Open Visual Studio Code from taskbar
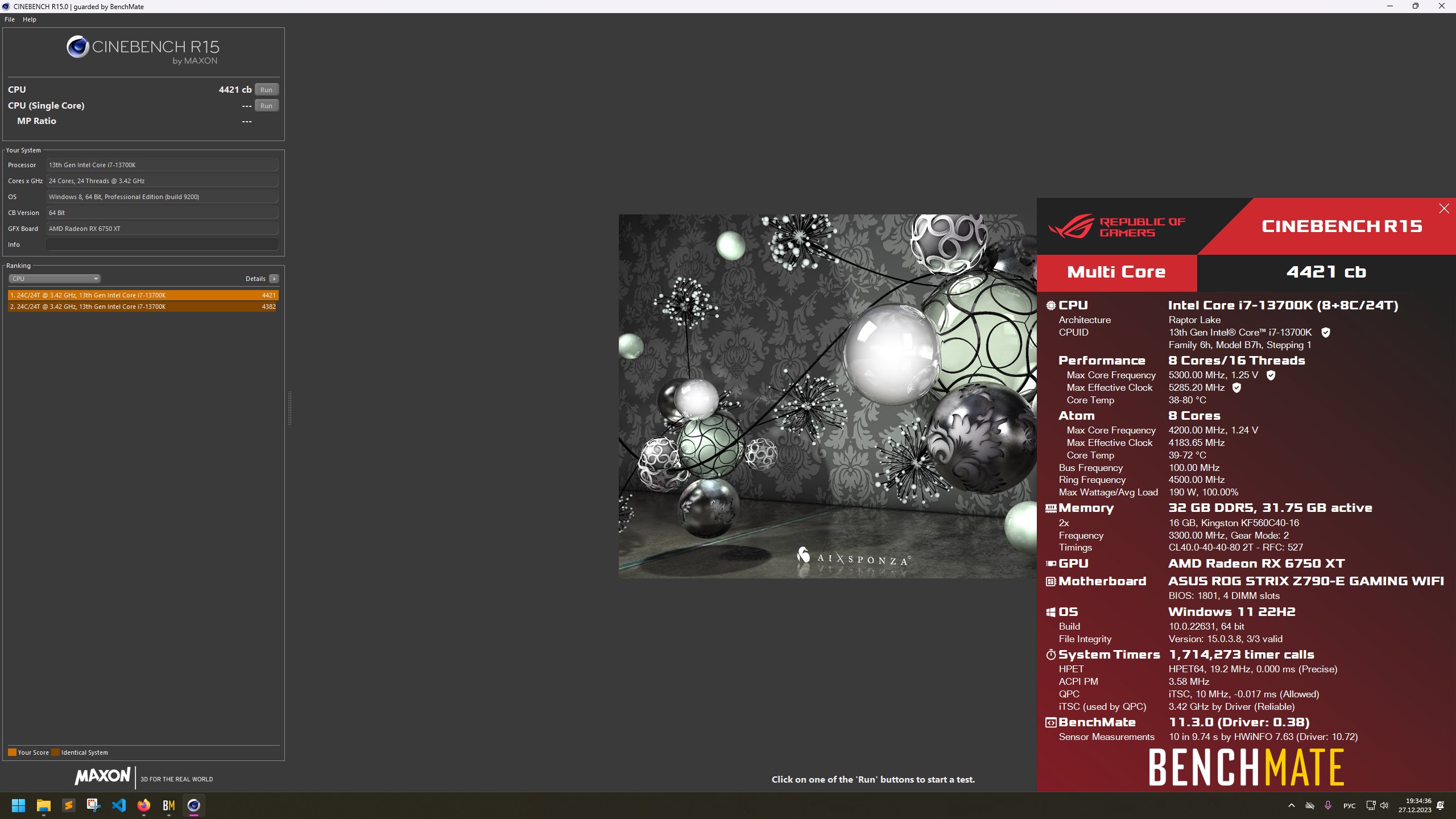Image resolution: width=1456 pixels, height=819 pixels. click(x=119, y=805)
